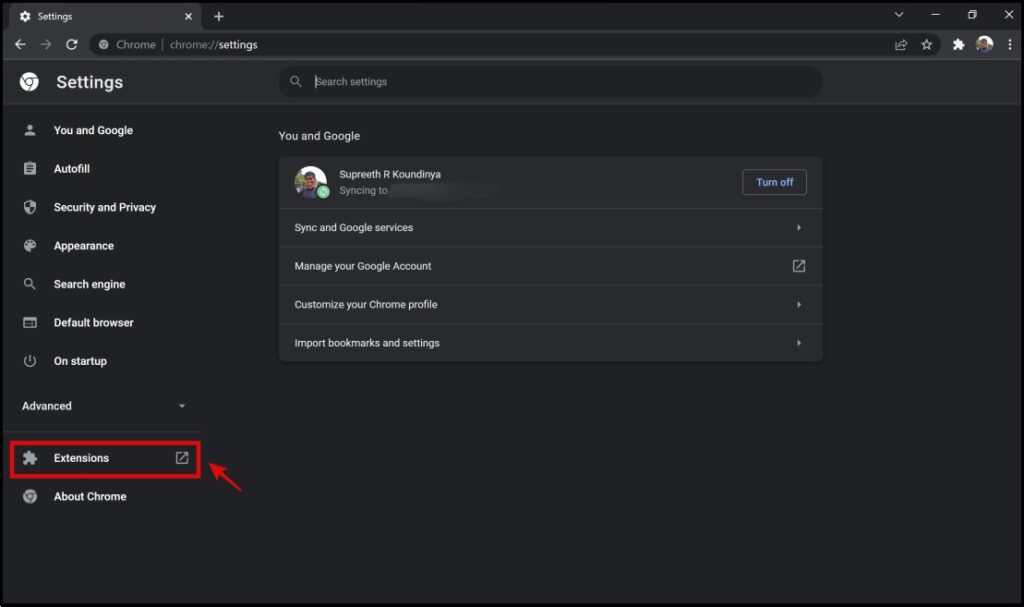Screen dimensions: 1024x607
Task: Focus the Search settings field
Action: click(x=551, y=82)
